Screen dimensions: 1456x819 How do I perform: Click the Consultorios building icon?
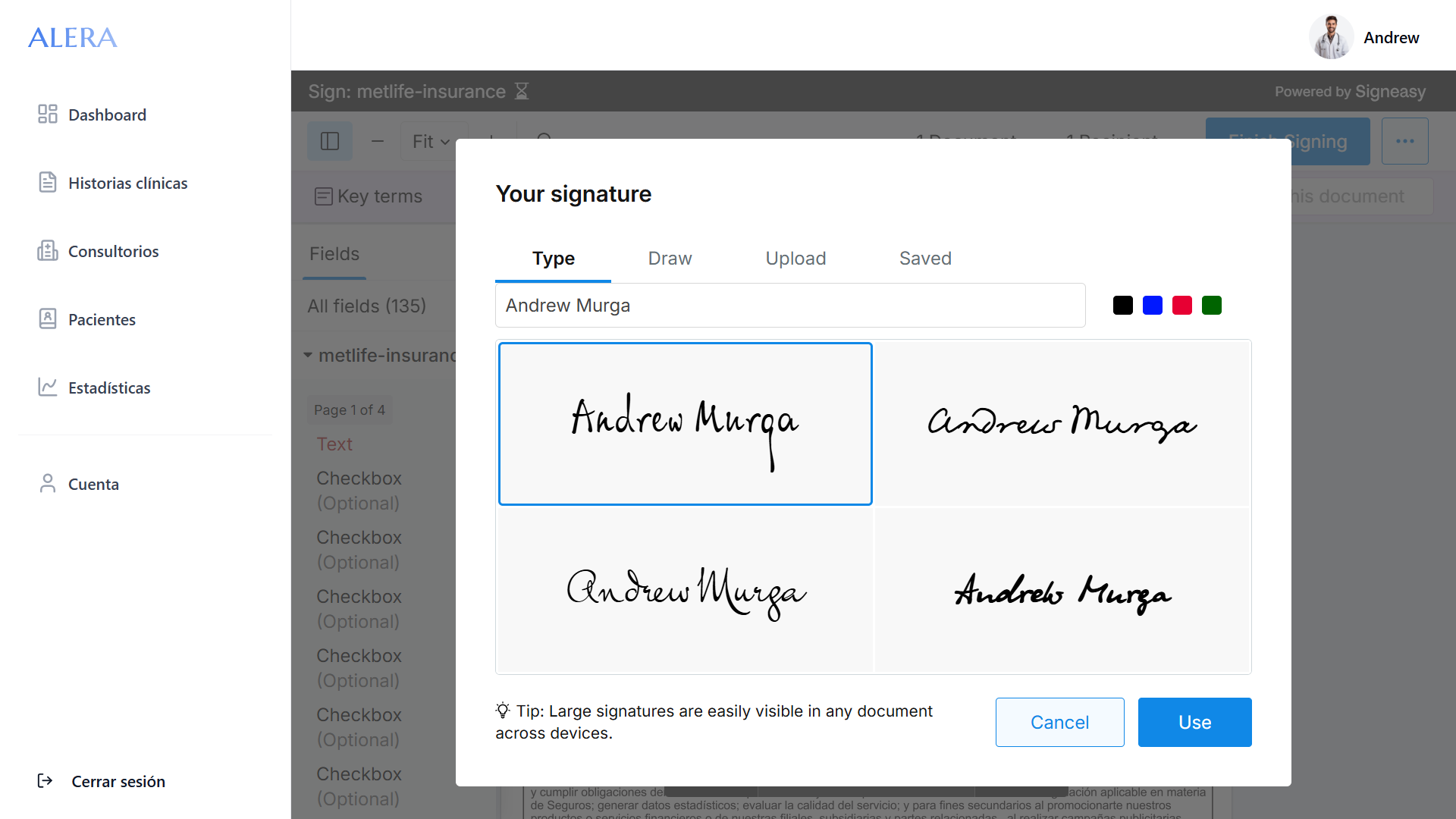[48, 251]
